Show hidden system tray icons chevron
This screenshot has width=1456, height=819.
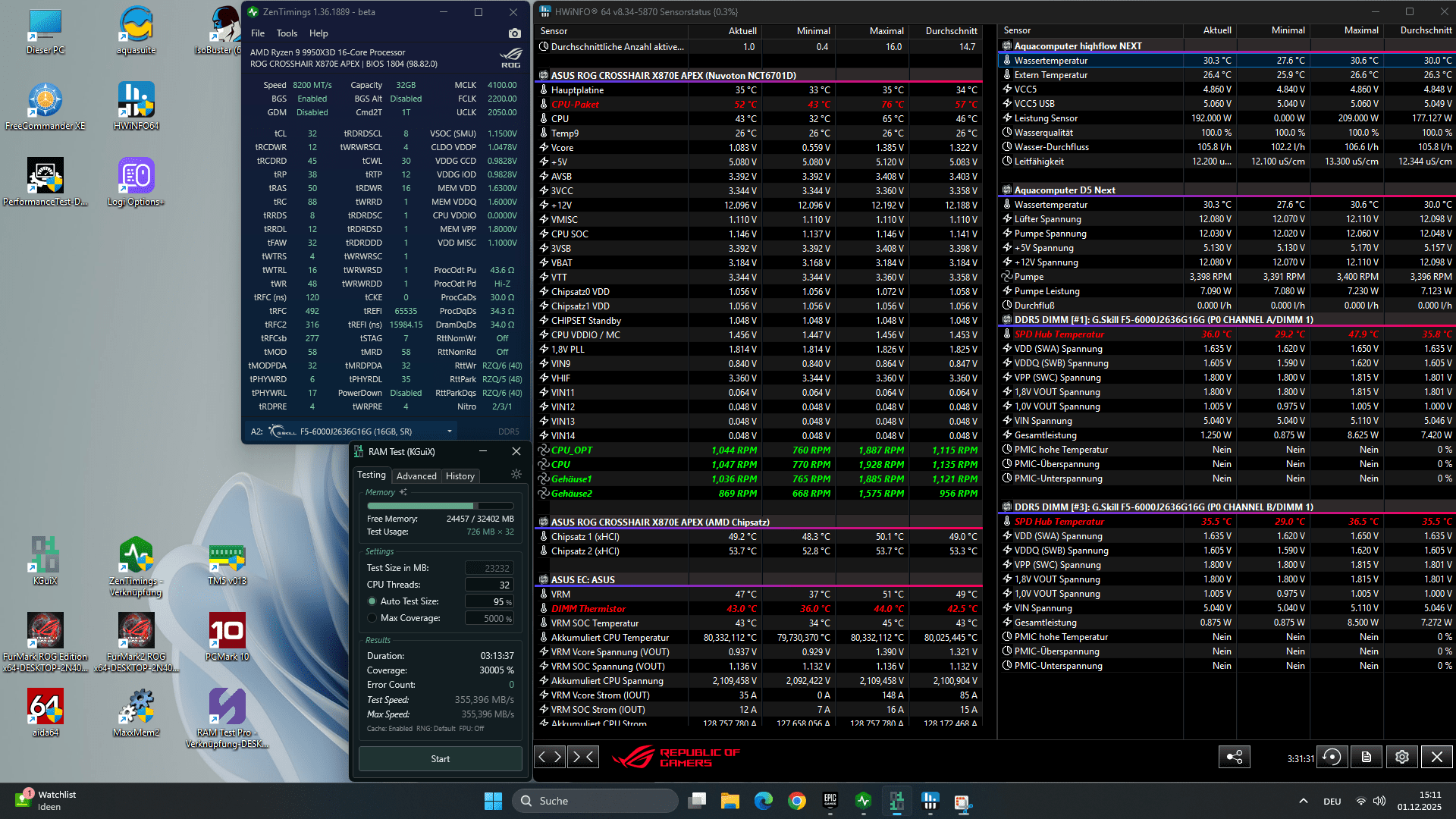pos(1303,801)
